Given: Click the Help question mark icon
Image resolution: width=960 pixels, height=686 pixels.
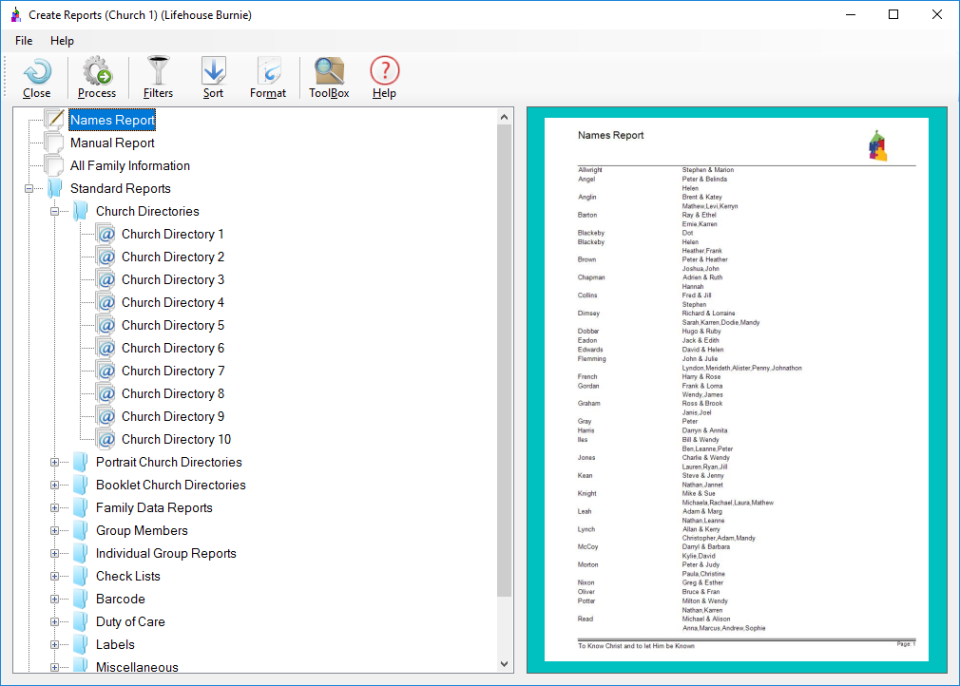Looking at the screenshot, I should tap(384, 73).
